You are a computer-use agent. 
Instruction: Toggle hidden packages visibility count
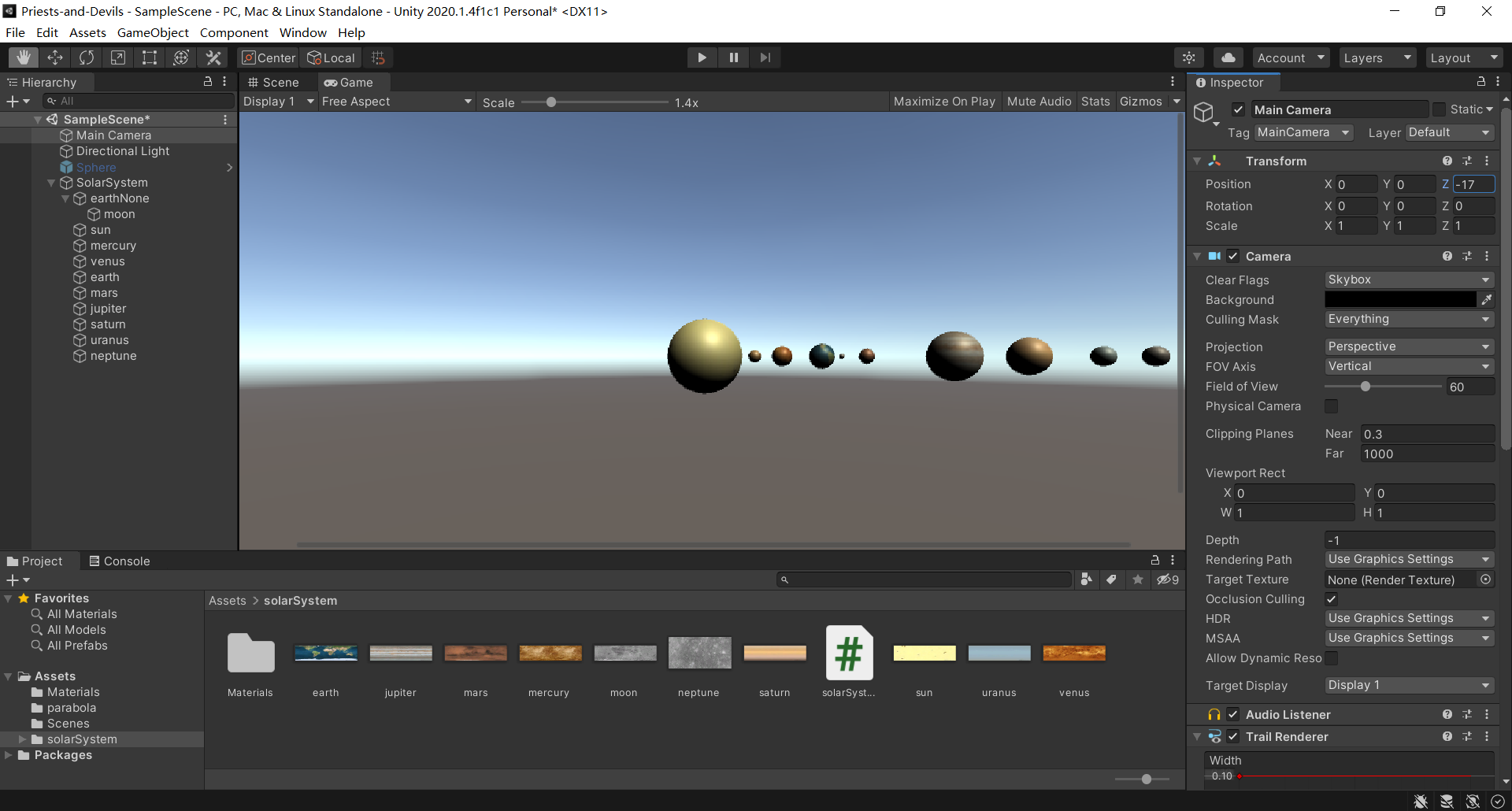[1168, 580]
